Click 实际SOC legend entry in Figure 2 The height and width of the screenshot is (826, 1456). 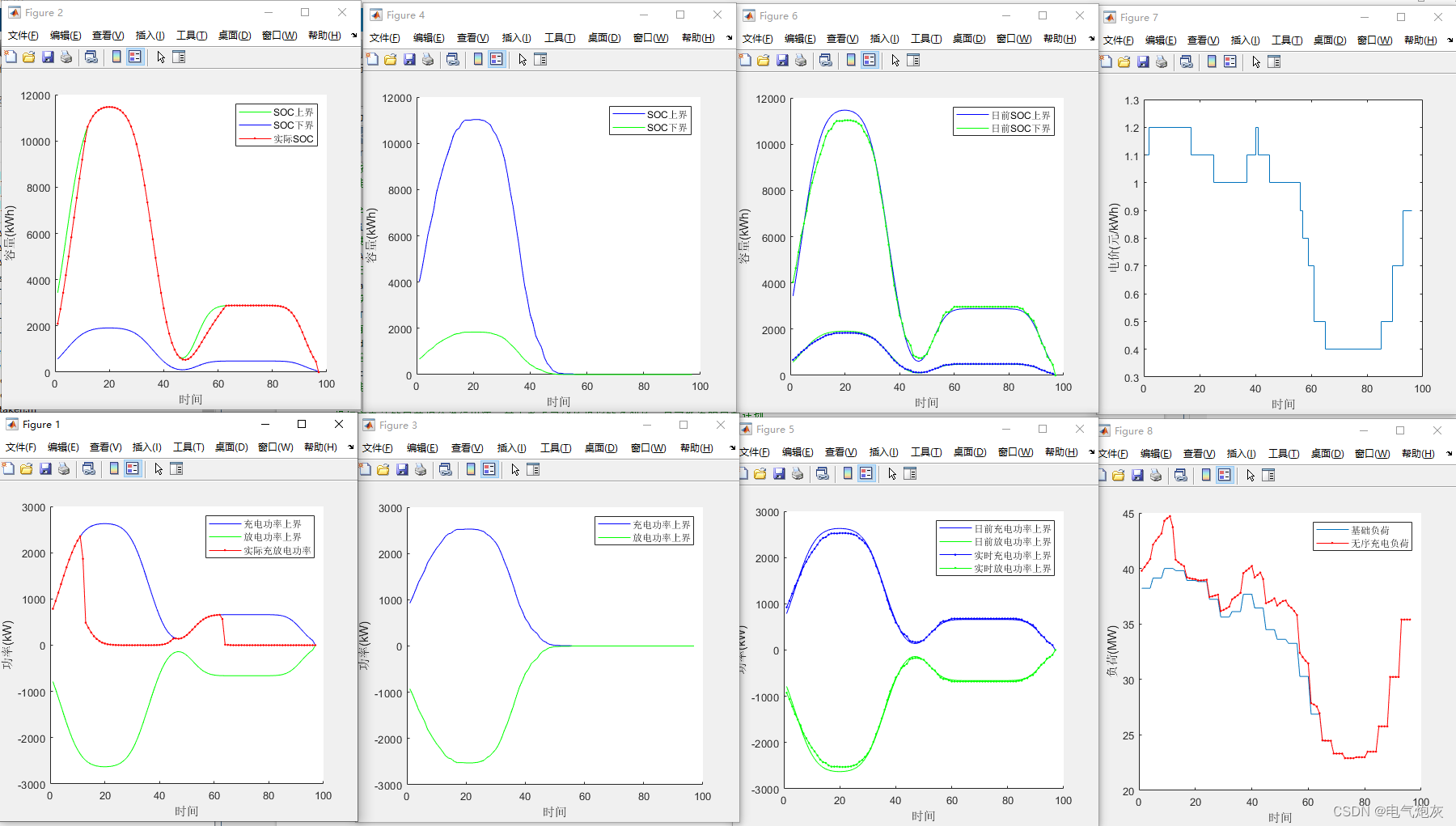[x=293, y=139]
